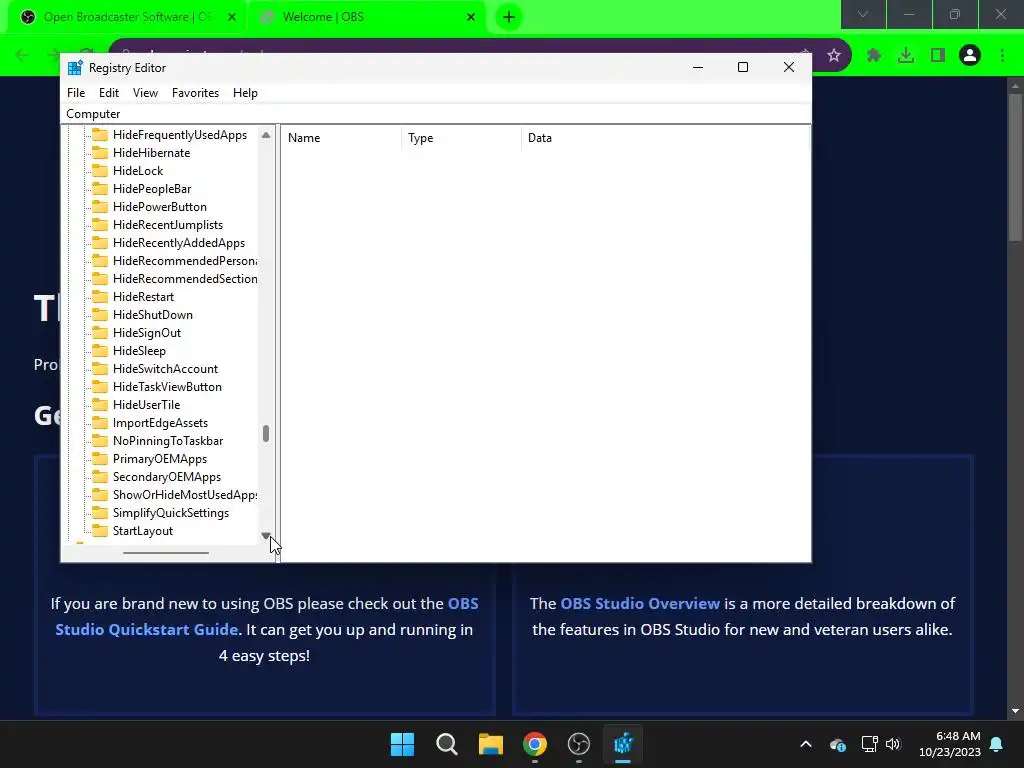Screen dimensions: 1024x768
Task: Select the ImportEdgeAssets key
Action: coord(160,423)
